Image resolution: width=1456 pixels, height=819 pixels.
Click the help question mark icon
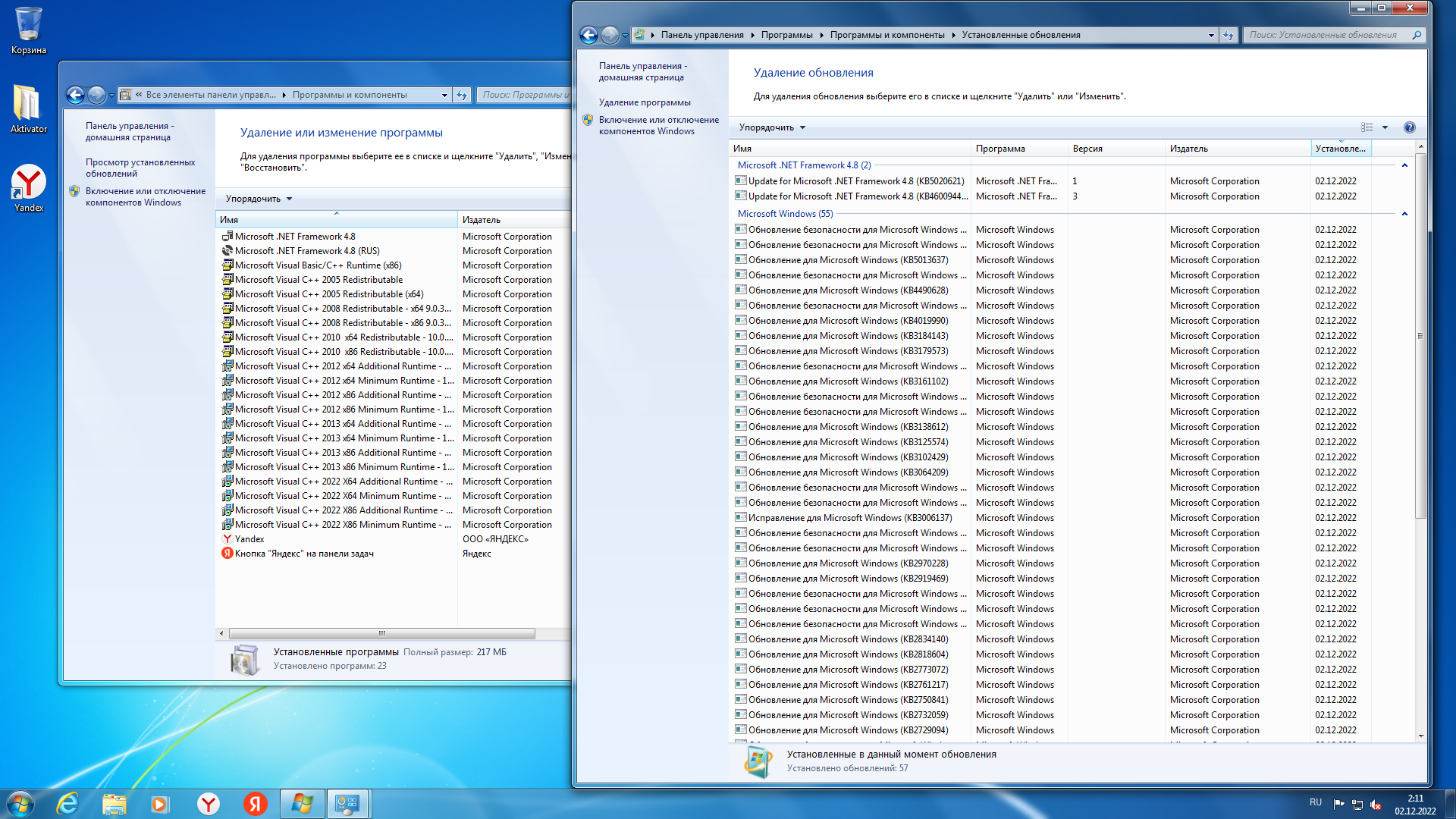click(1409, 127)
